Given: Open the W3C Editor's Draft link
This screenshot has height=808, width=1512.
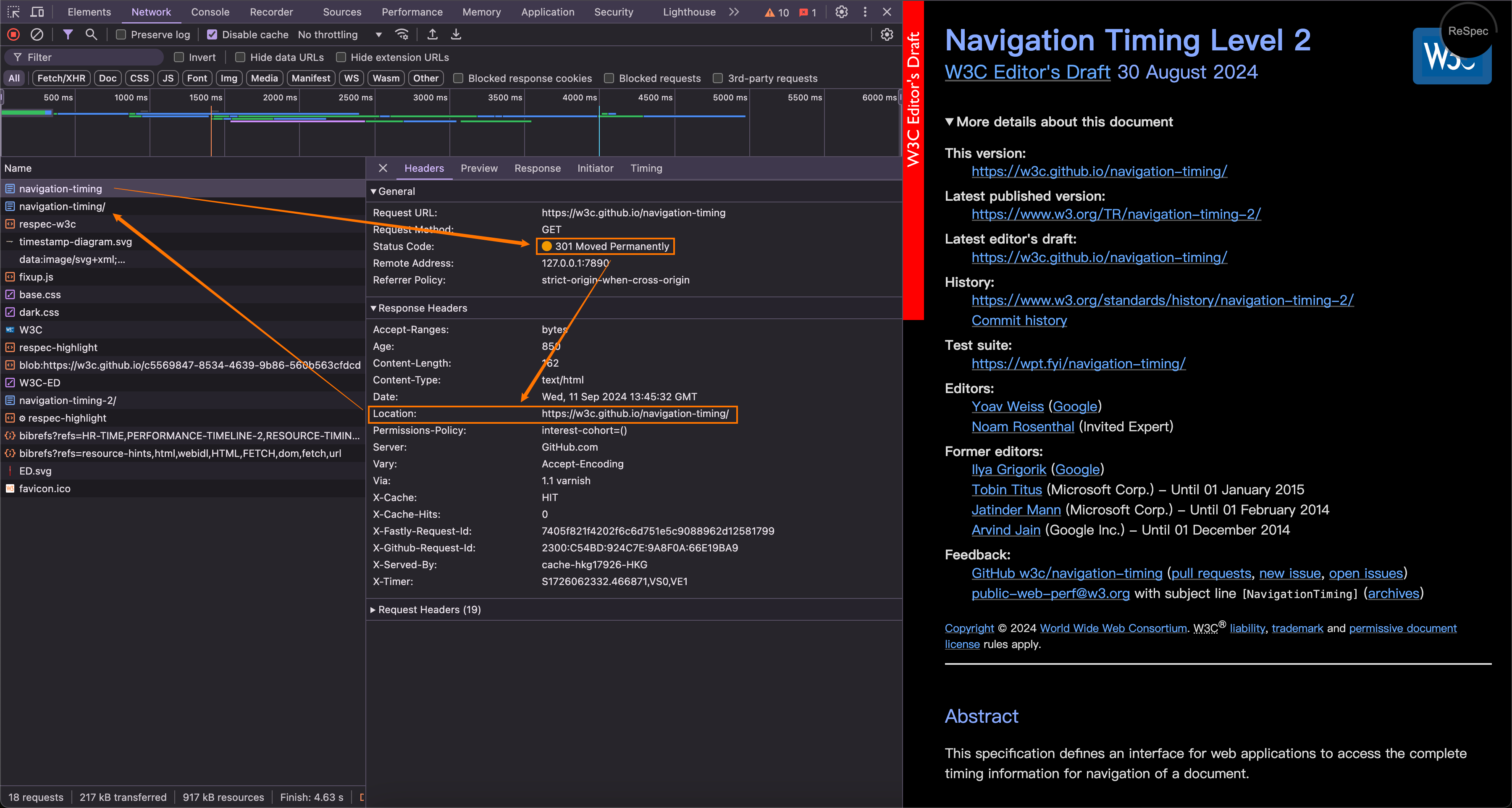Looking at the screenshot, I should 1027,72.
